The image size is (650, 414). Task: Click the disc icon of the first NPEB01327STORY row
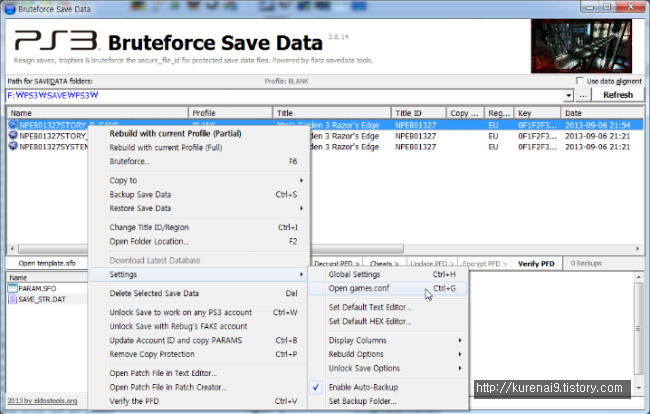pos(13,124)
